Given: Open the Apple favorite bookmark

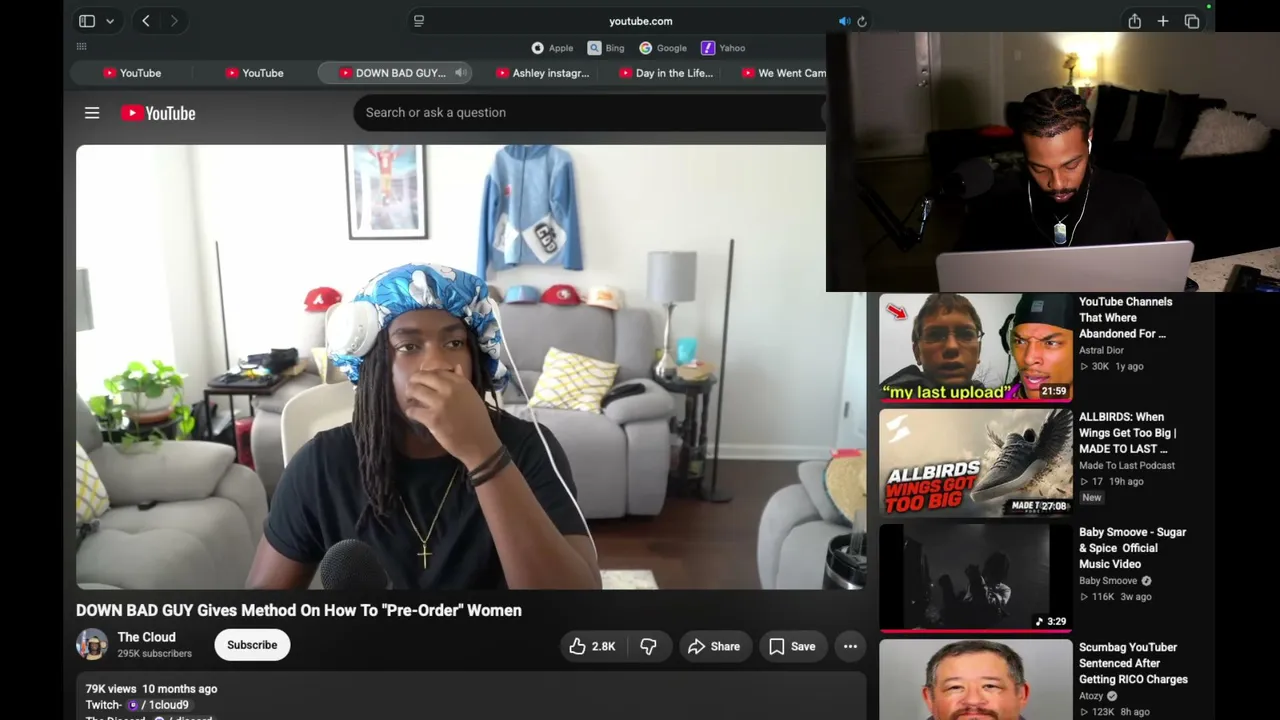Looking at the screenshot, I should click(x=552, y=48).
